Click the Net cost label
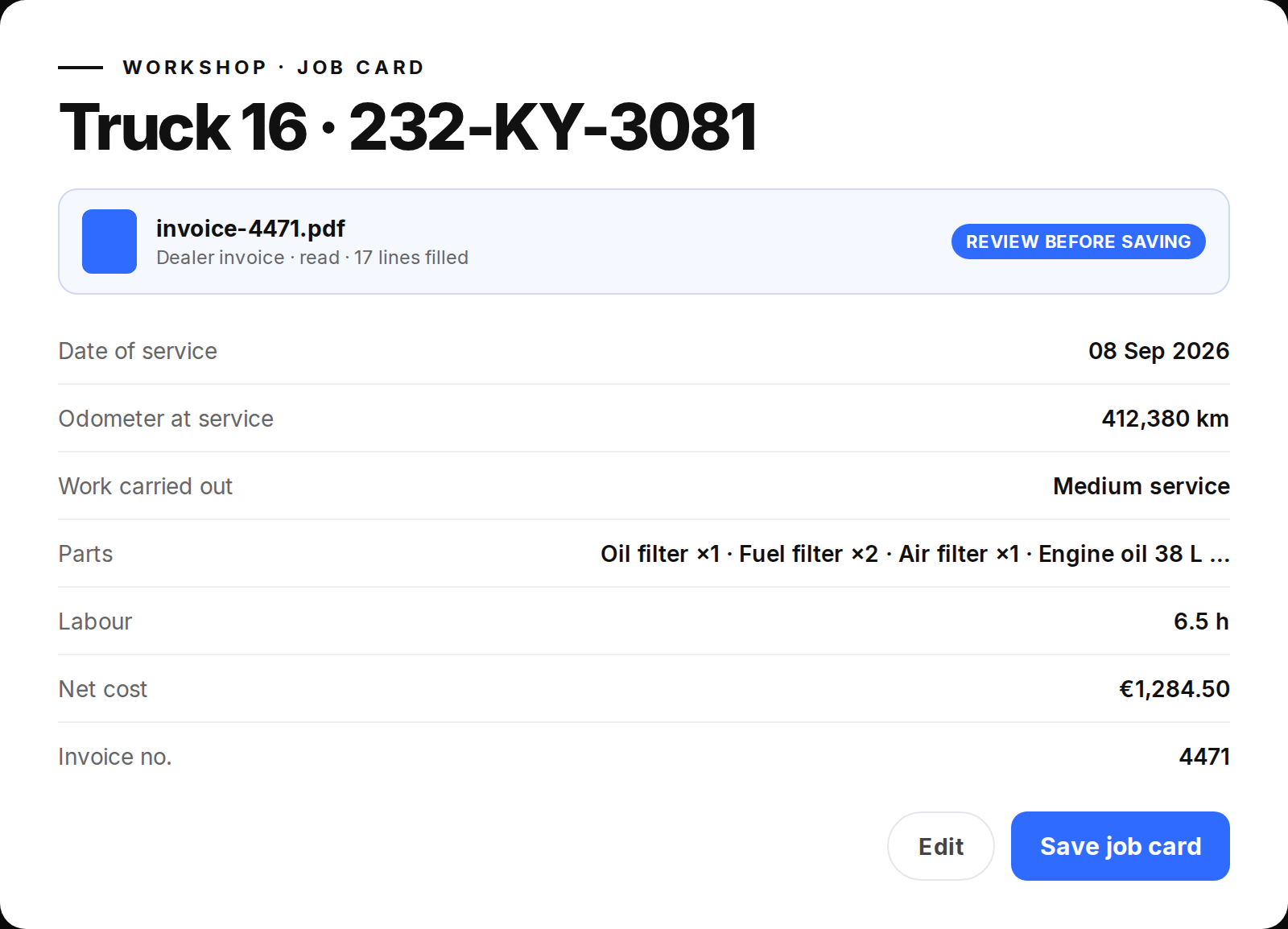 [x=103, y=689]
